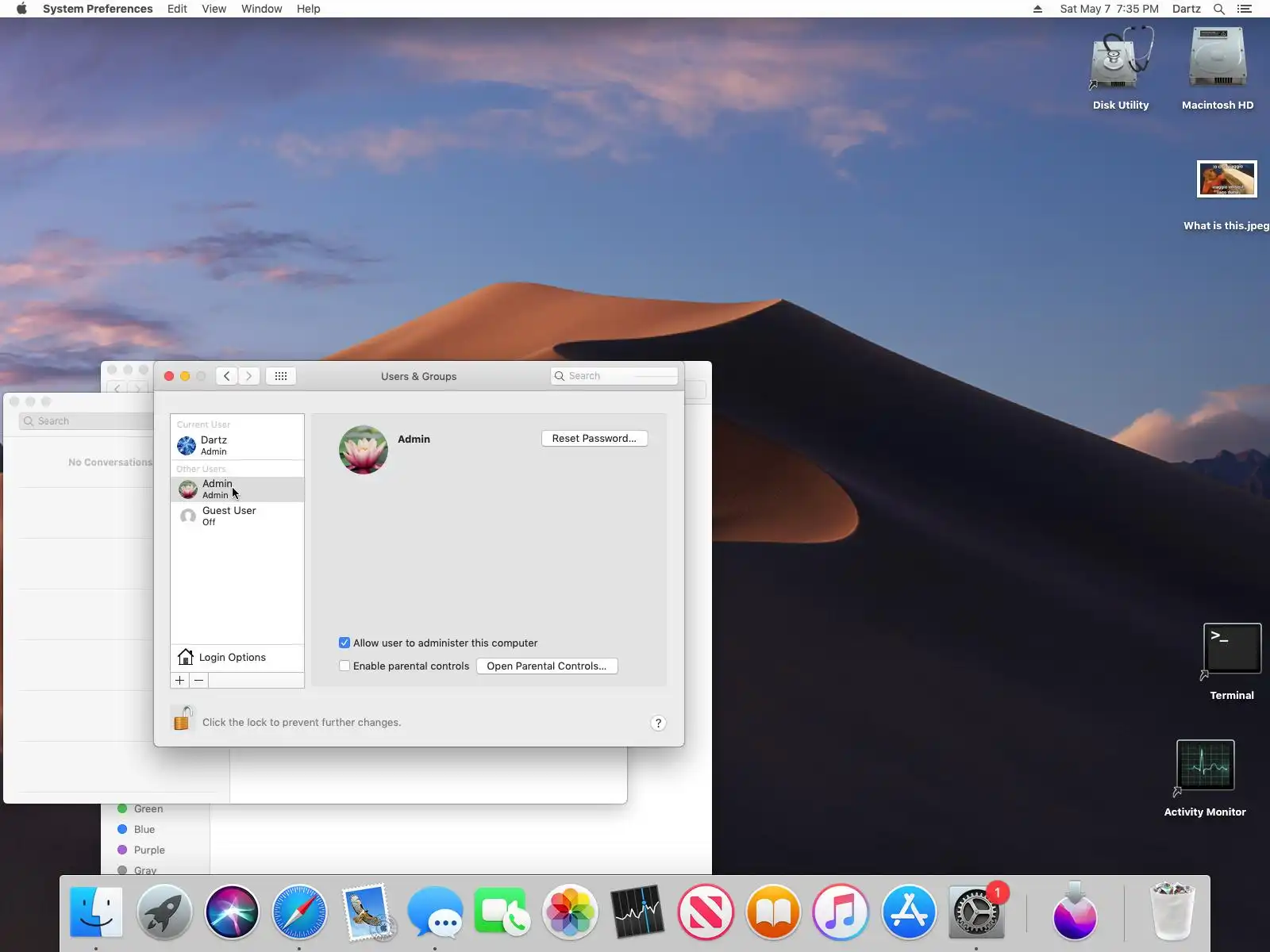Screen dimensions: 1270x952
Task: Open the Mail stamp icon in Dock
Action: (x=368, y=912)
